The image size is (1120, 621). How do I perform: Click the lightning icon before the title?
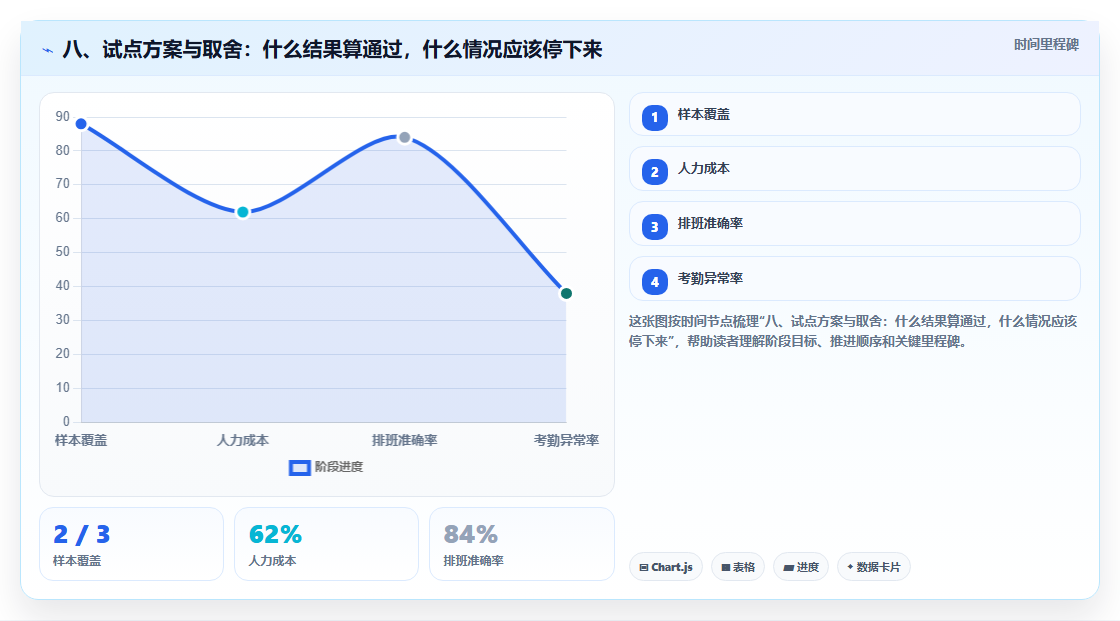point(47,50)
